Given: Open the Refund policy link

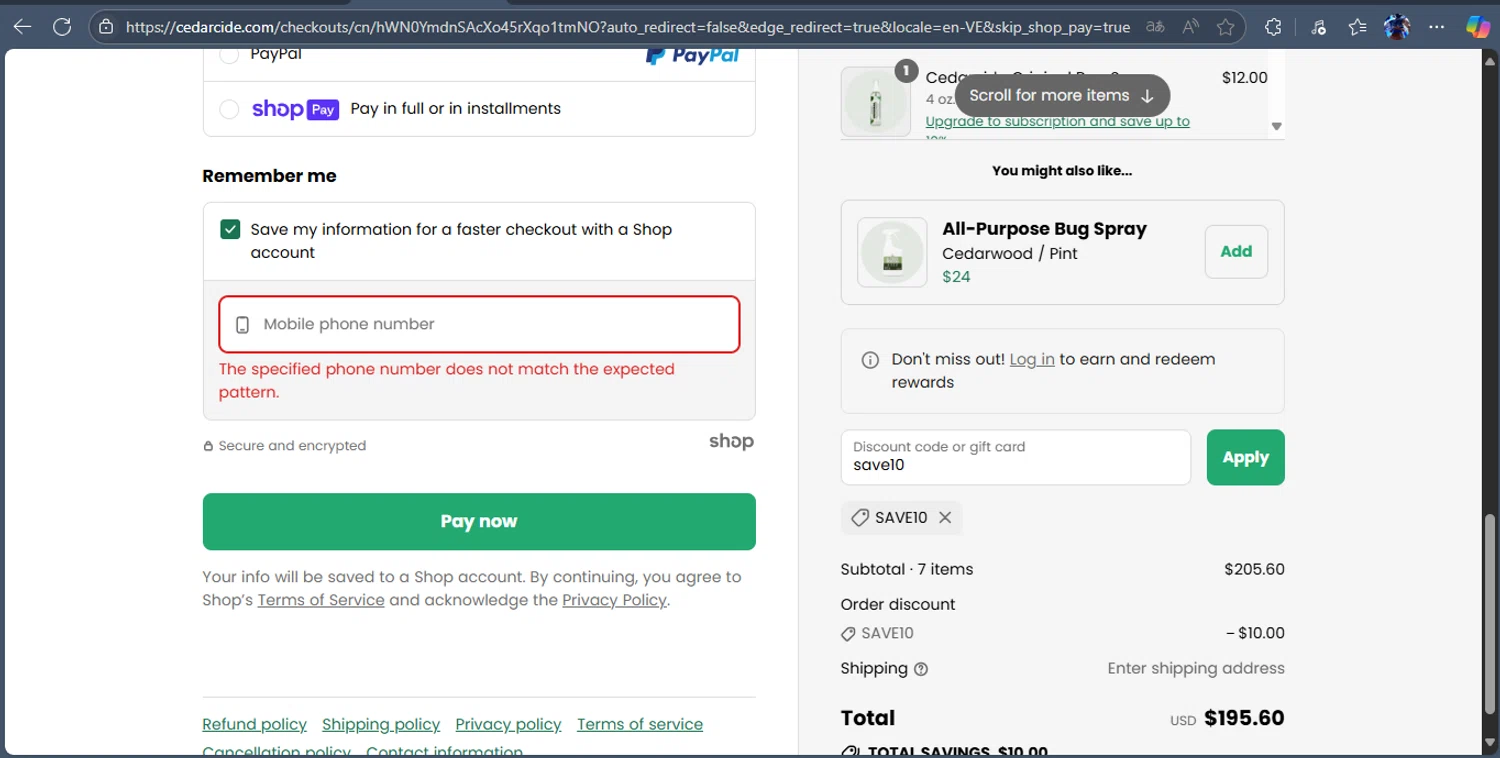Looking at the screenshot, I should (x=254, y=724).
